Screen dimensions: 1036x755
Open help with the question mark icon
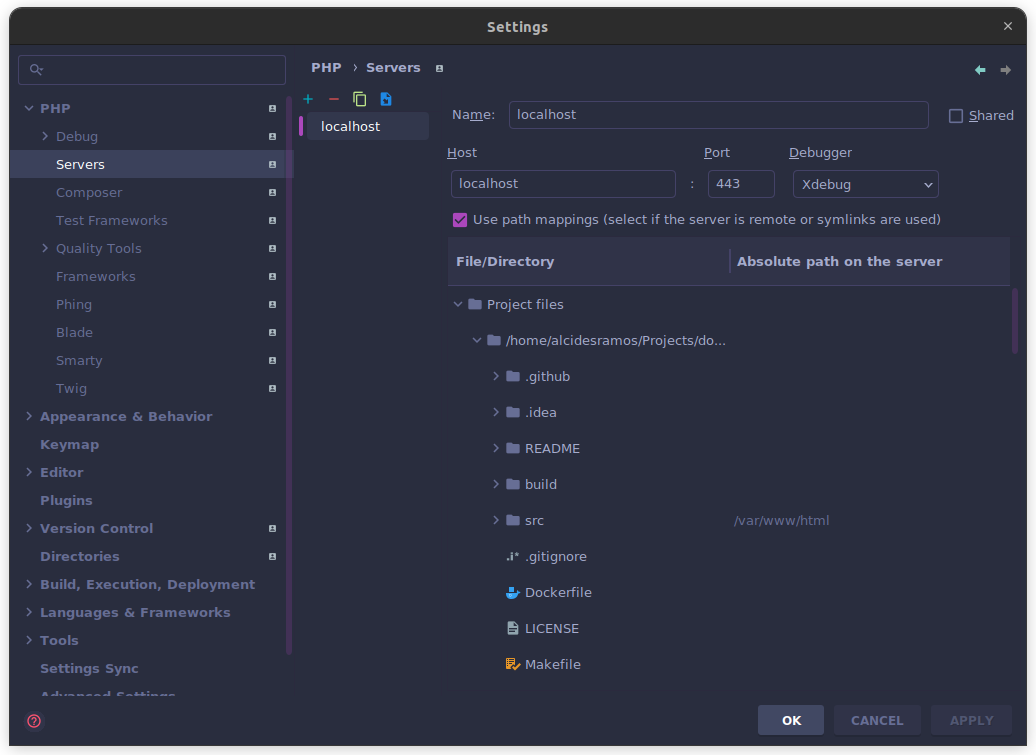pos(34,721)
